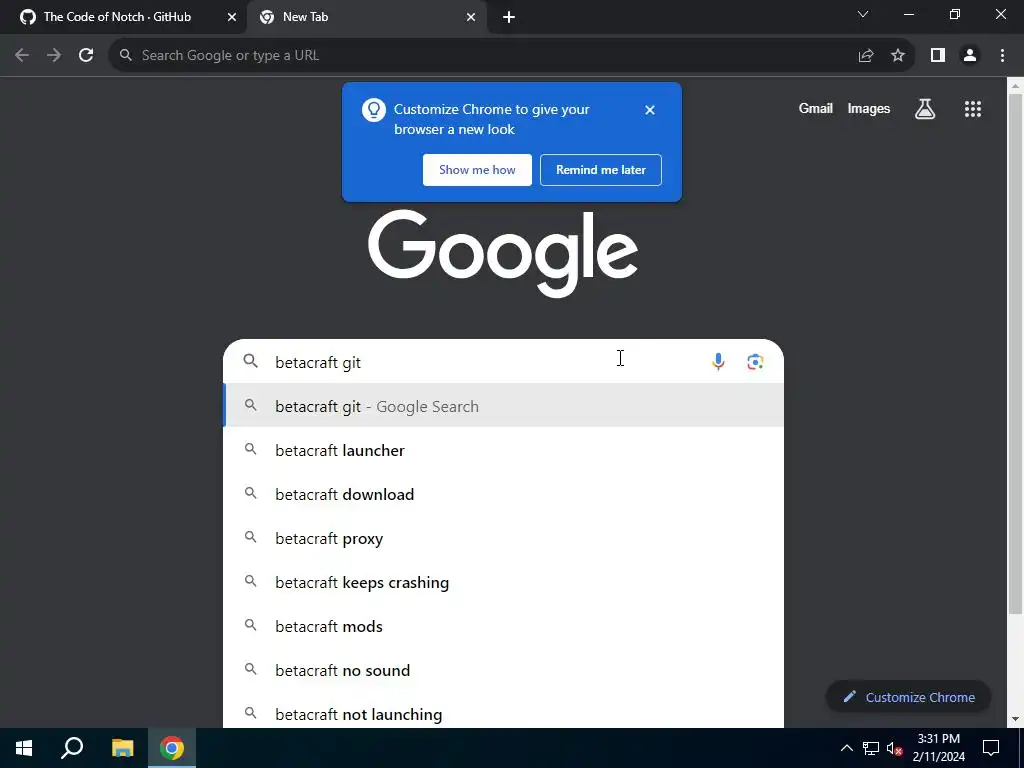The image size is (1024, 768).
Task: Select the betacraft mods suggestion
Action: pyautogui.click(x=504, y=626)
